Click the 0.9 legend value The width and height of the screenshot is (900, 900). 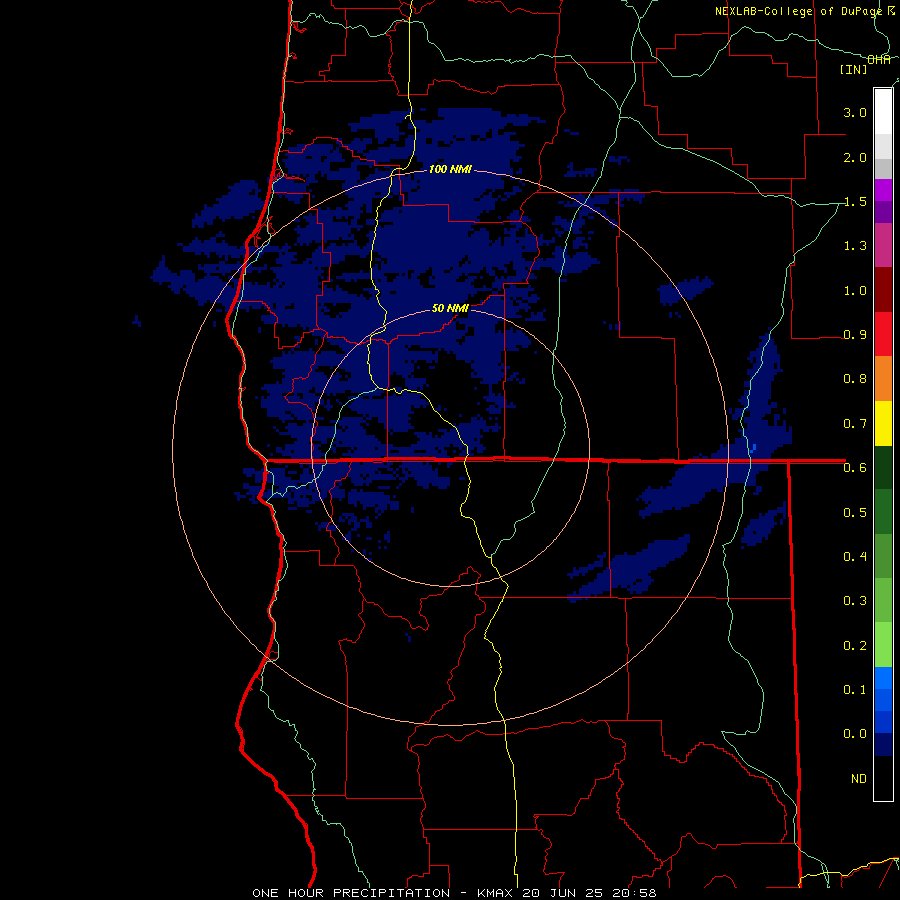tap(855, 335)
